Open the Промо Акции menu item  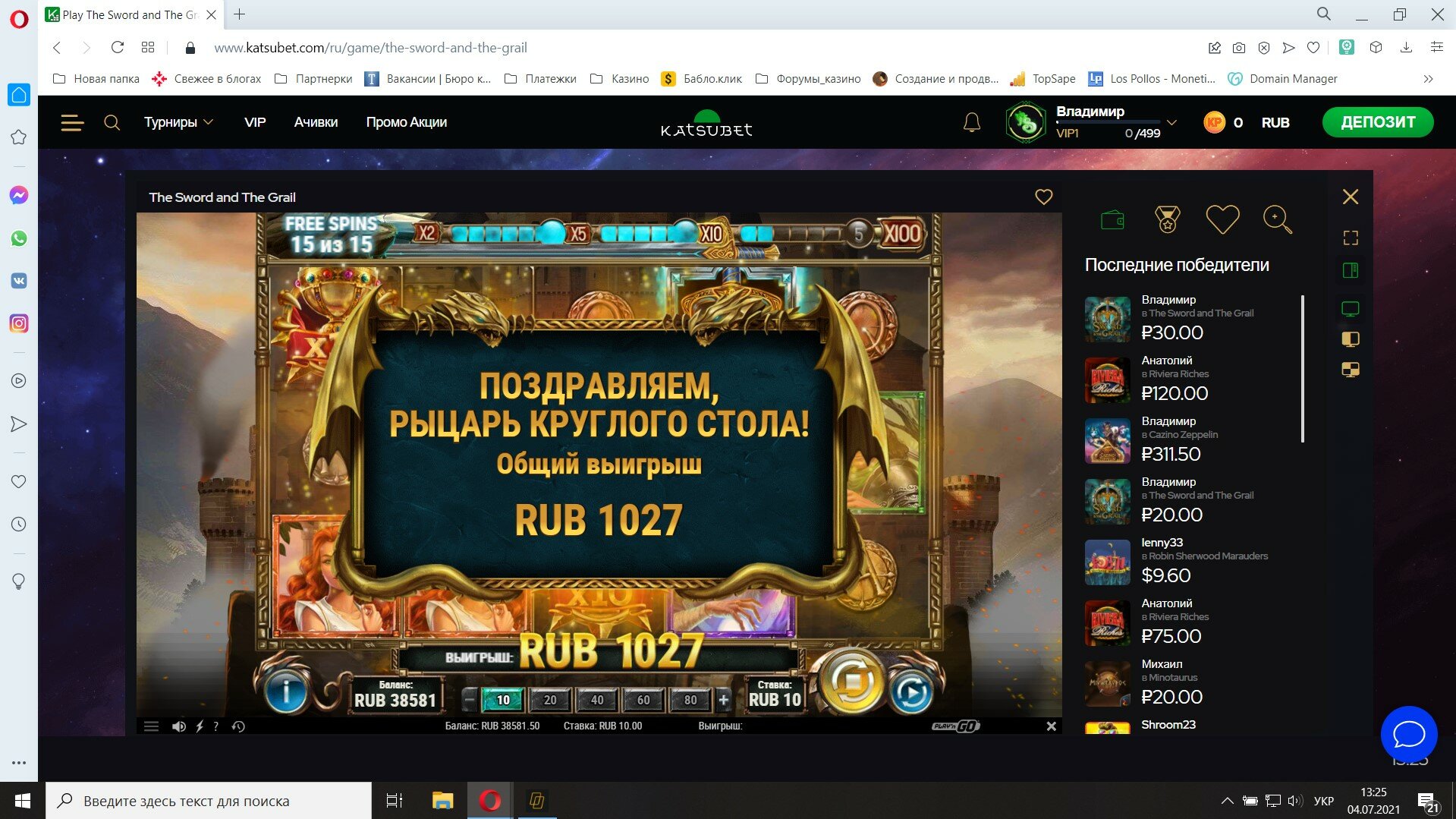pos(407,122)
